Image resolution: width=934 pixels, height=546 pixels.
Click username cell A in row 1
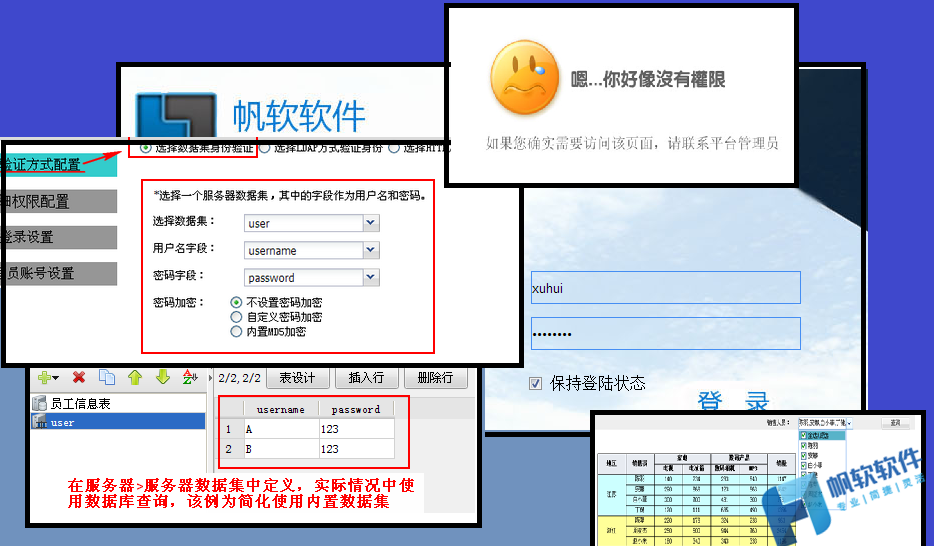pos(281,429)
